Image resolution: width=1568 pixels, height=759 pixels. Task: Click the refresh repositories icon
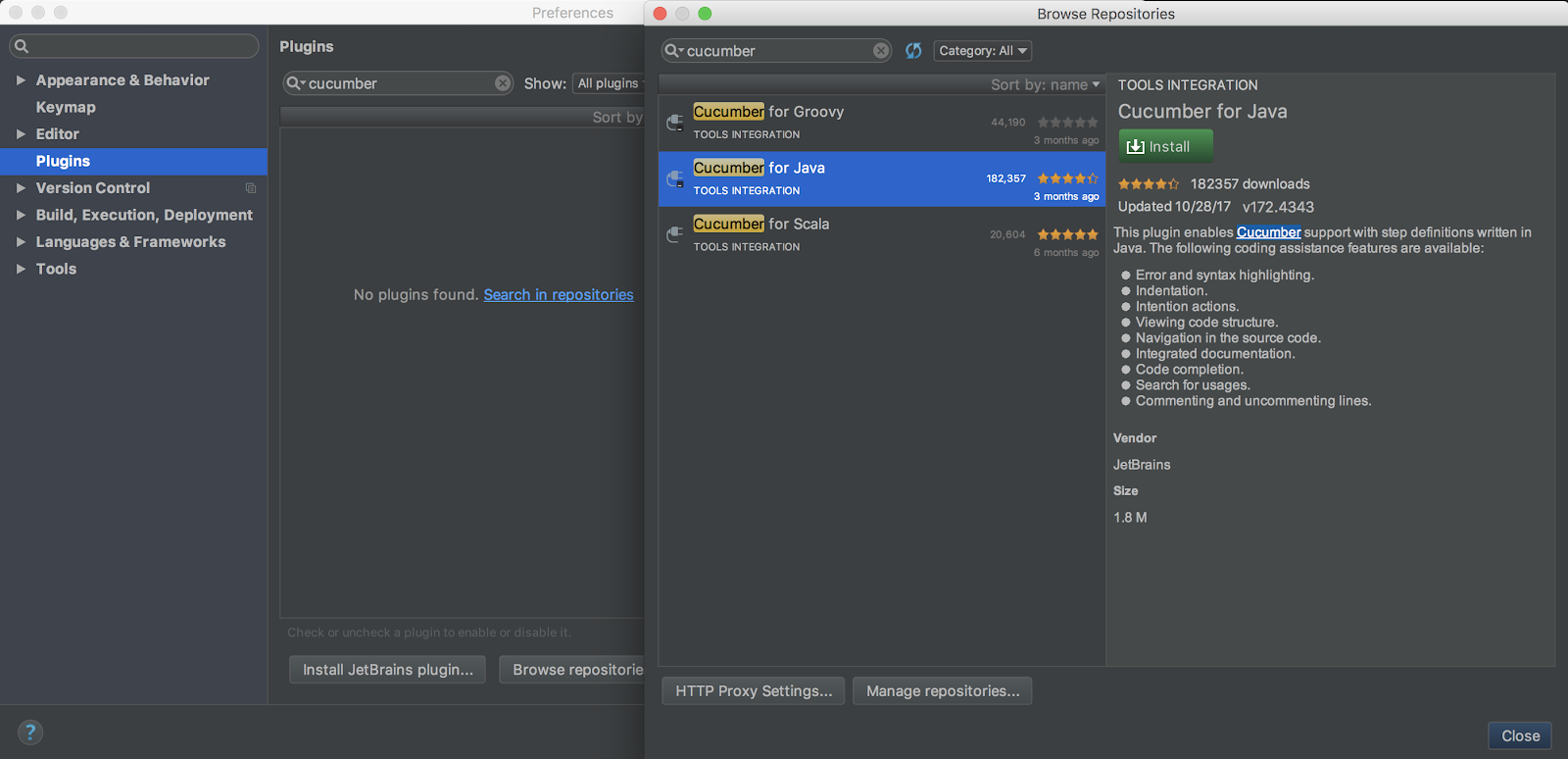click(913, 51)
